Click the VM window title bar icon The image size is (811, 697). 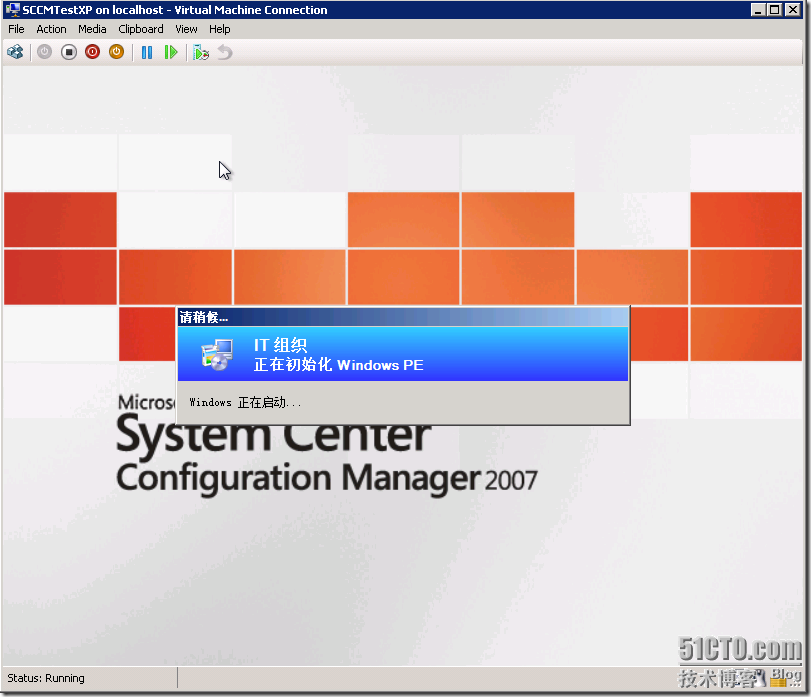pos(12,9)
